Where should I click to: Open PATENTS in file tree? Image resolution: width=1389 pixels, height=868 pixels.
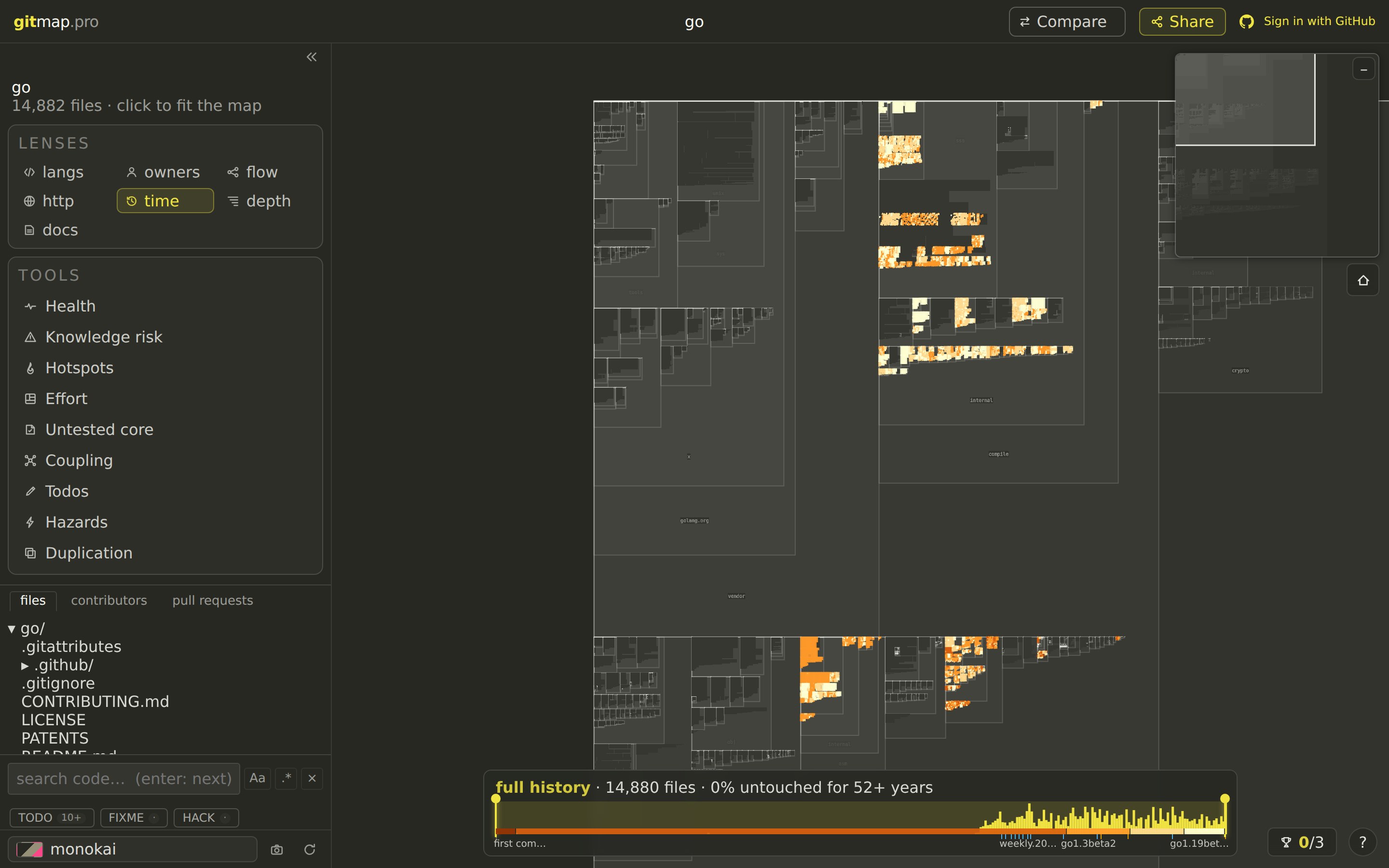55,738
